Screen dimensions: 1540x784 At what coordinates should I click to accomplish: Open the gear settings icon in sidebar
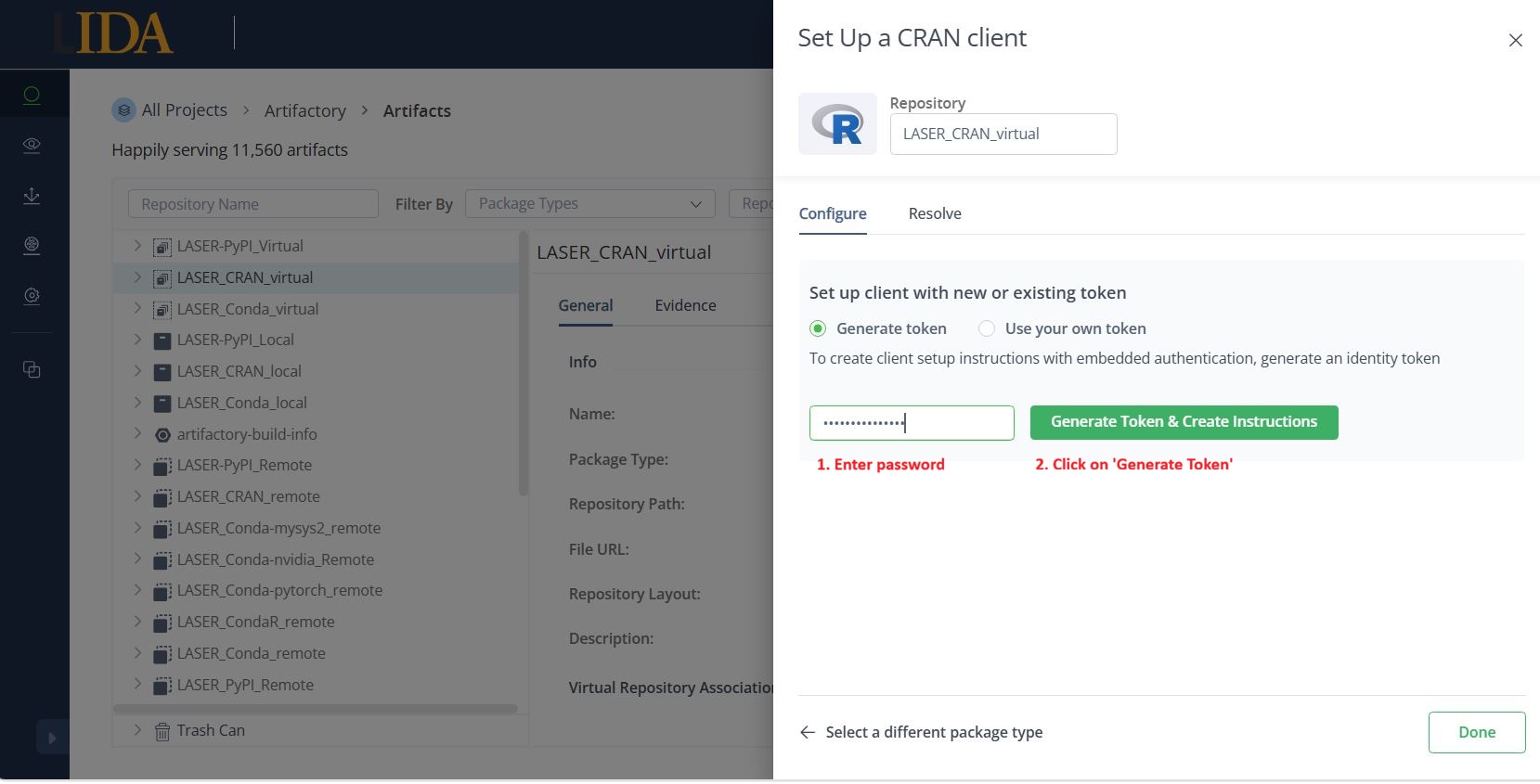click(x=32, y=296)
